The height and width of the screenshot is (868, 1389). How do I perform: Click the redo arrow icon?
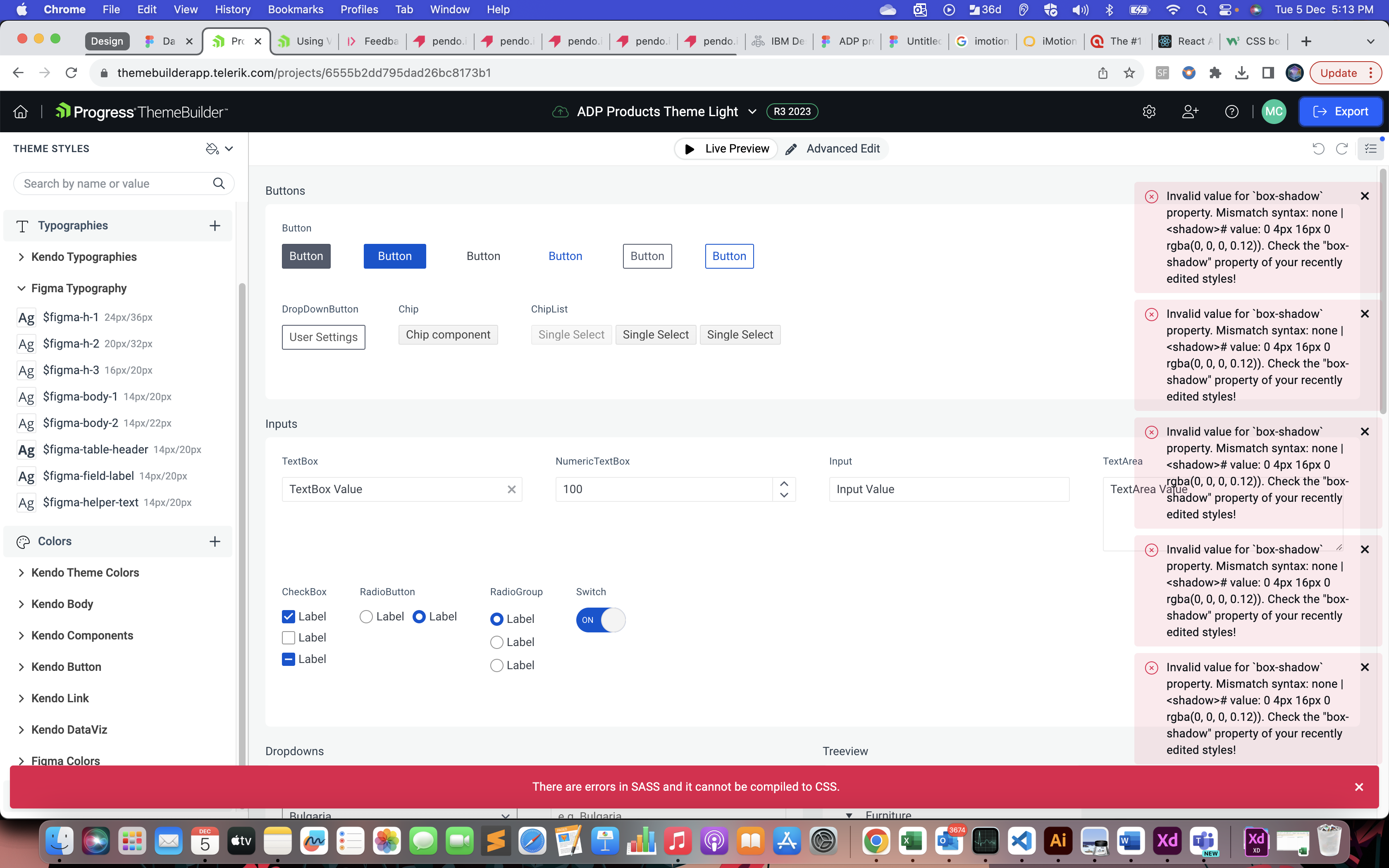tap(1341, 149)
